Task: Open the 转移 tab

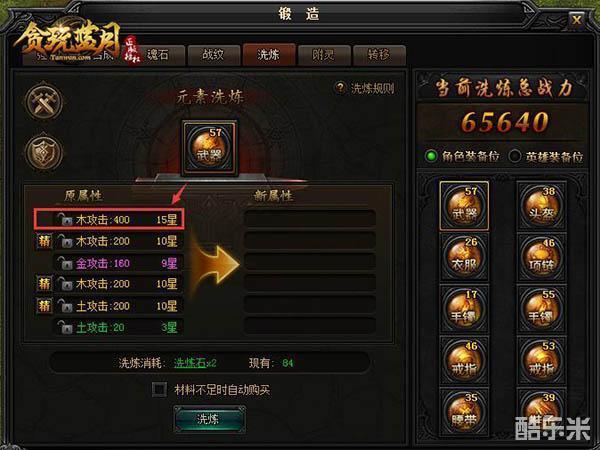Action: coord(380,55)
